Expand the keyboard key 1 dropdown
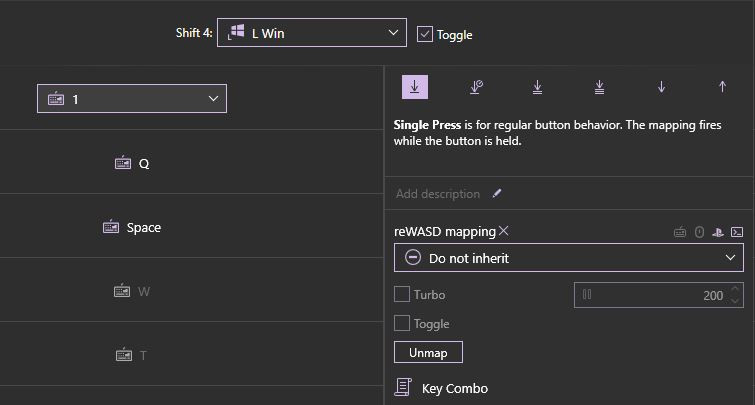The image size is (755, 405). click(132, 99)
